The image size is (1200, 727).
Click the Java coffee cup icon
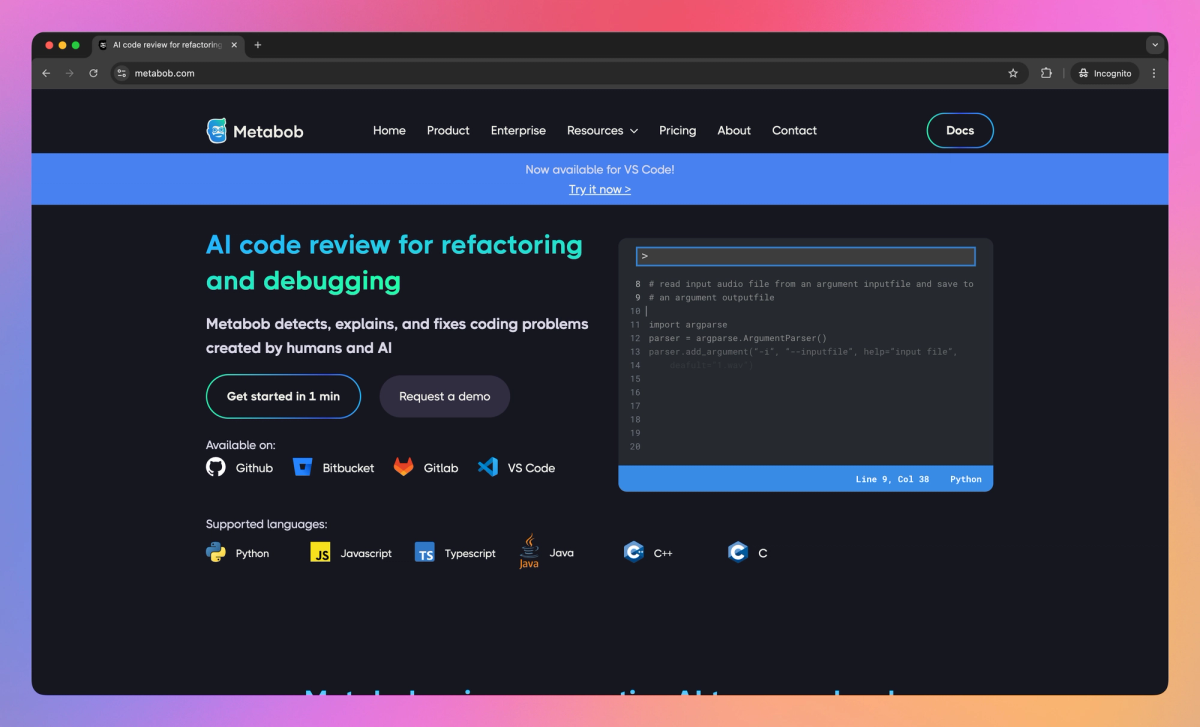click(529, 551)
